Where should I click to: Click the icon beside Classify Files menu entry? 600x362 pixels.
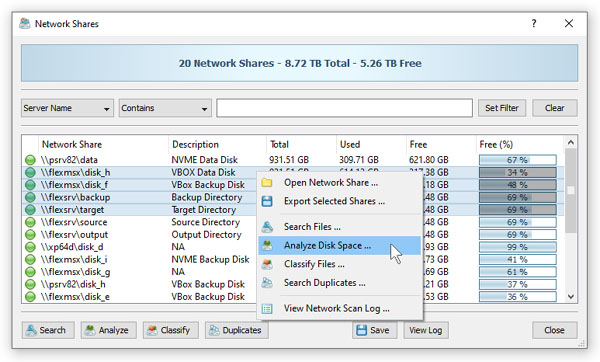click(267, 264)
